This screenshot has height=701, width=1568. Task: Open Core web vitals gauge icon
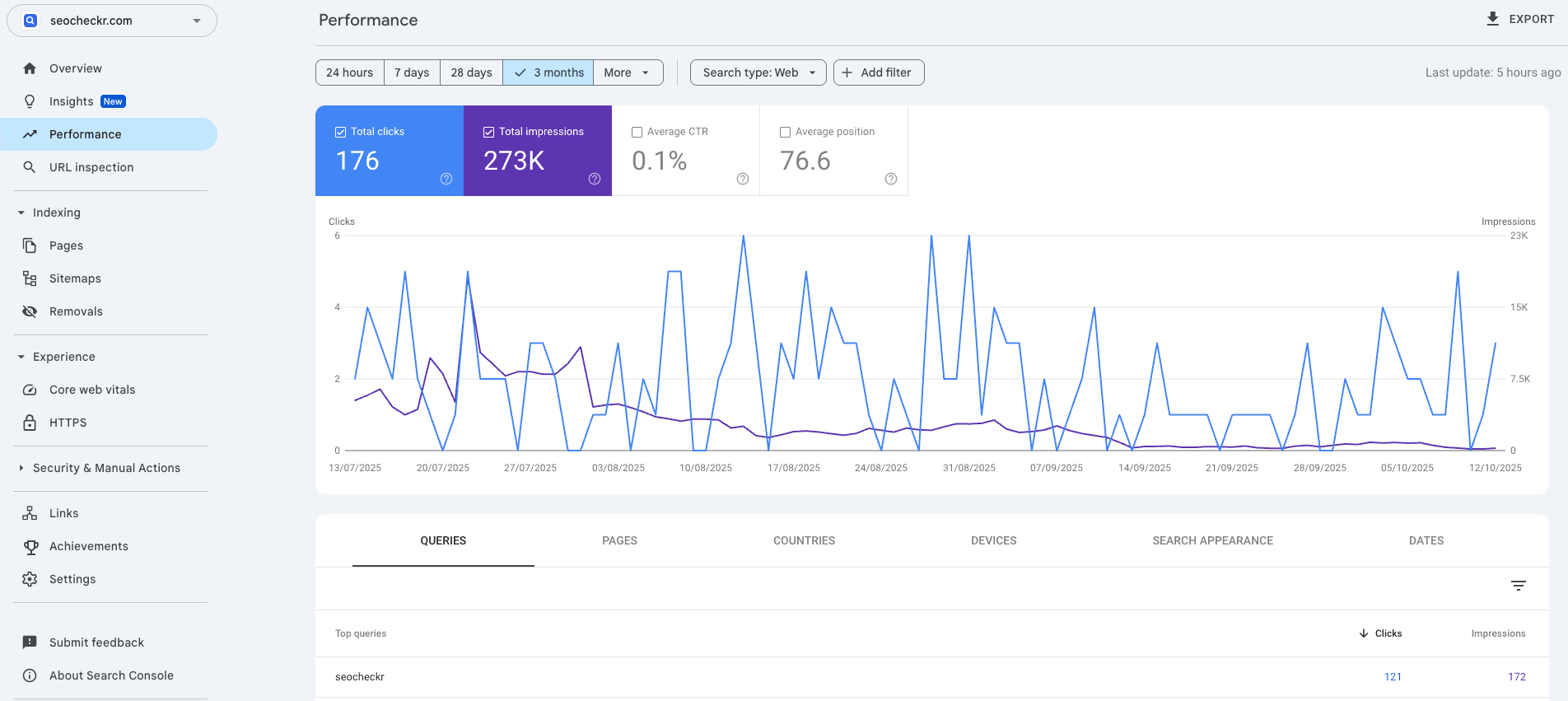click(30, 390)
